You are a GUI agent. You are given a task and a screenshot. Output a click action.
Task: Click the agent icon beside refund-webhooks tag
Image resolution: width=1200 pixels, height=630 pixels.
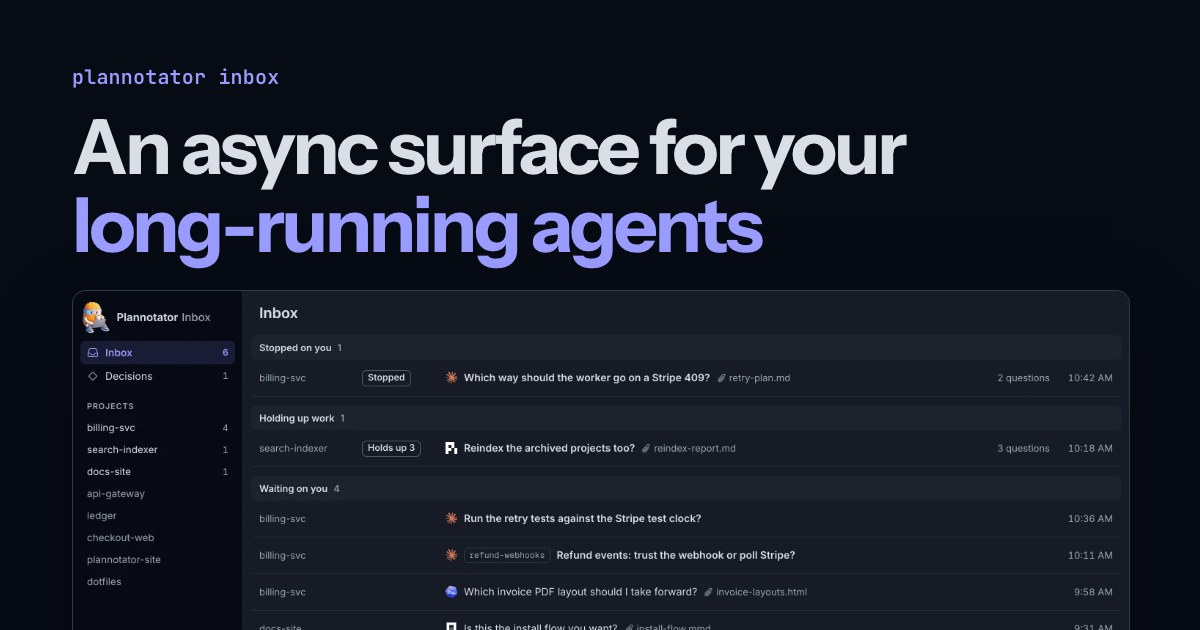[x=451, y=555]
